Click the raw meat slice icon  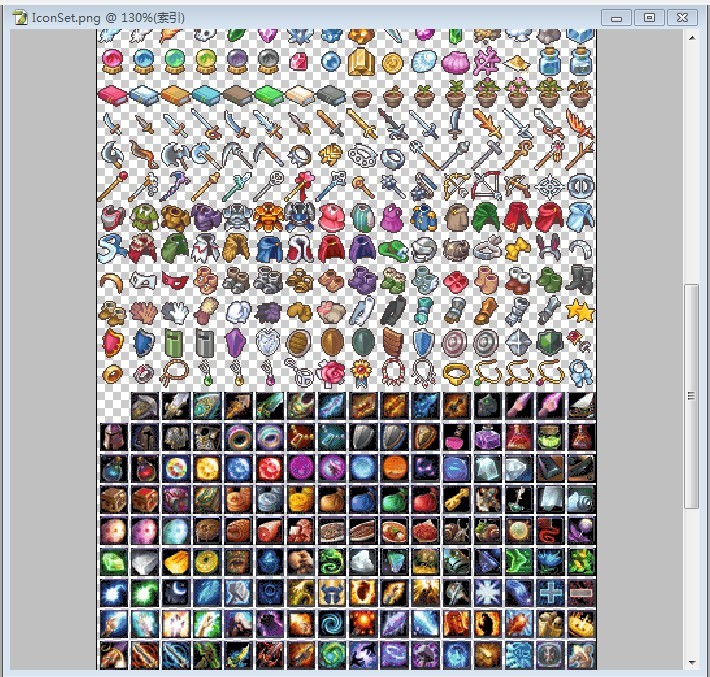tap(269, 530)
